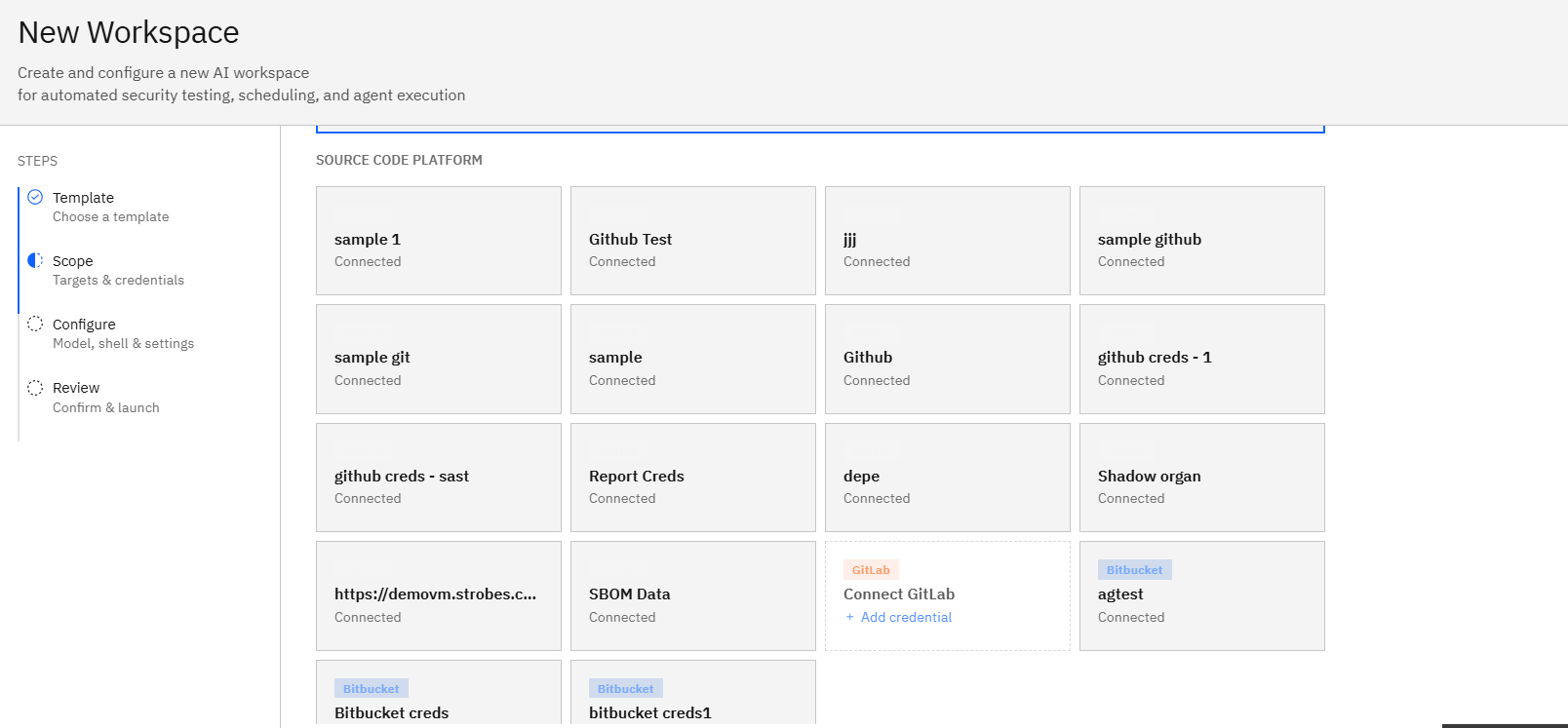Click the Choose a template subtitle

click(110, 216)
